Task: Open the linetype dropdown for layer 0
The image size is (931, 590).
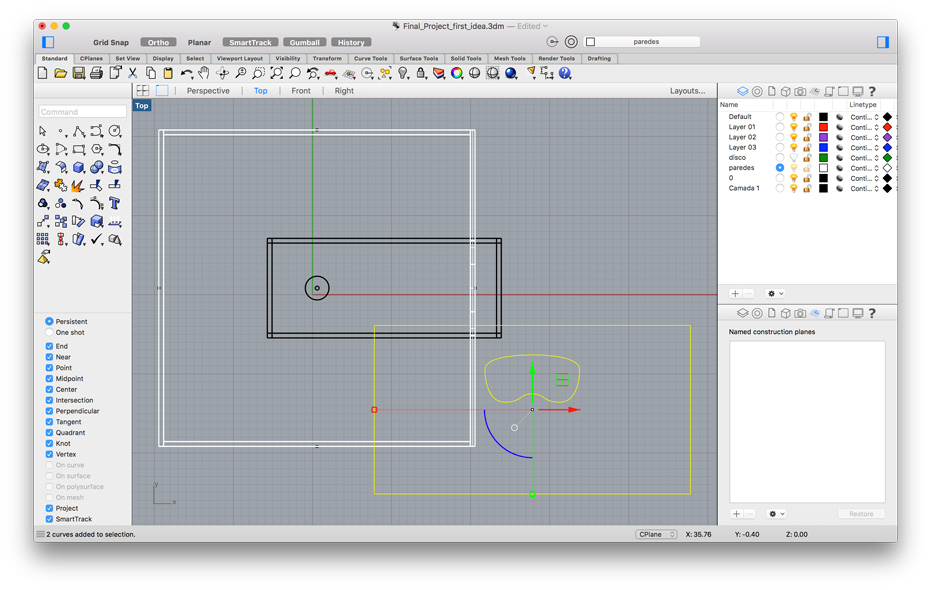Action: pyautogui.click(x=864, y=178)
